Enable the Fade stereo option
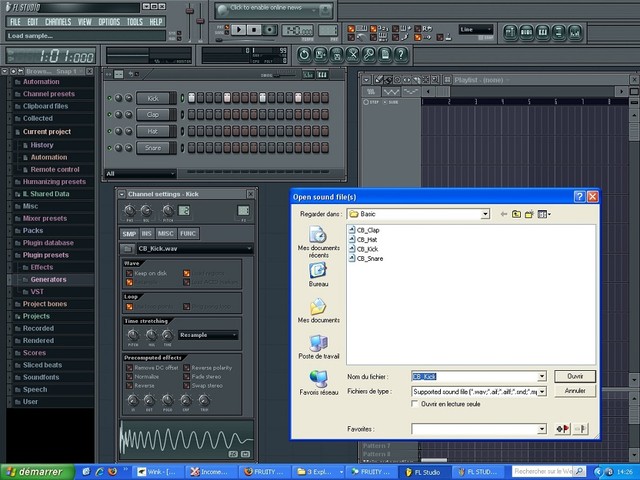Viewport: 640px width, 480px height. coord(187,376)
